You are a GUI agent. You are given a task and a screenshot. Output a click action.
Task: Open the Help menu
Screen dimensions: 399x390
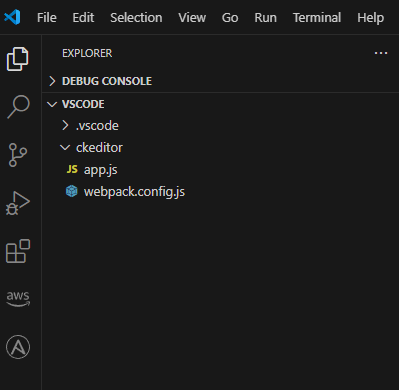pos(371,17)
